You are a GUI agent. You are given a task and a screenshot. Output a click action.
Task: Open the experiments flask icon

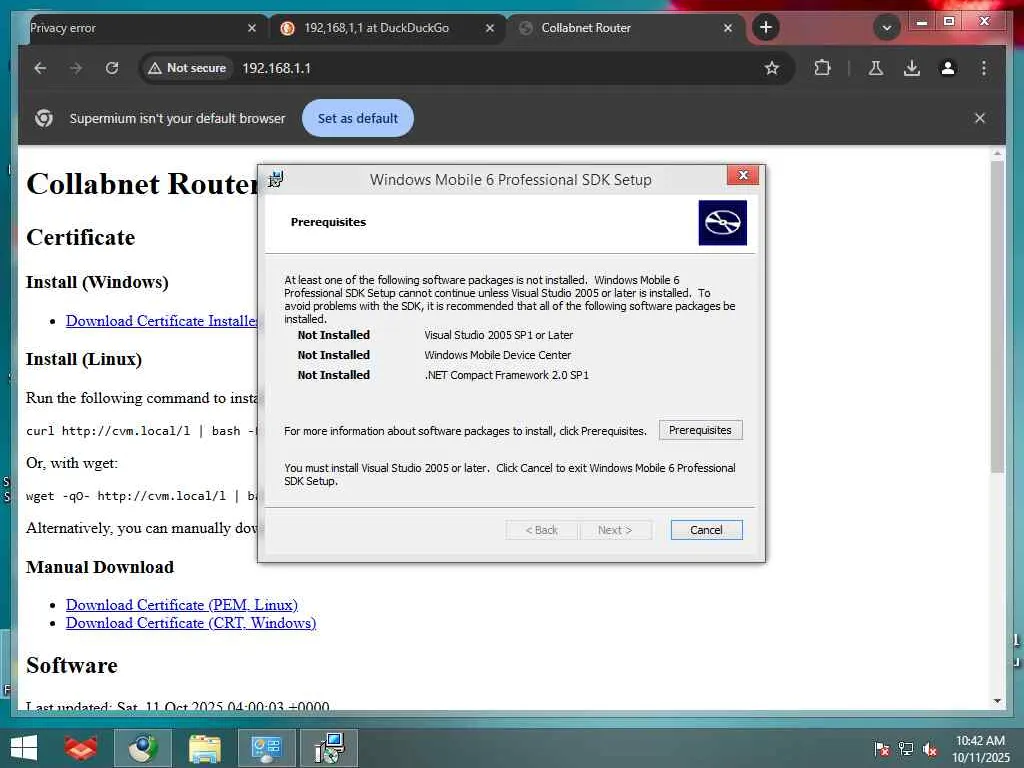coord(876,68)
